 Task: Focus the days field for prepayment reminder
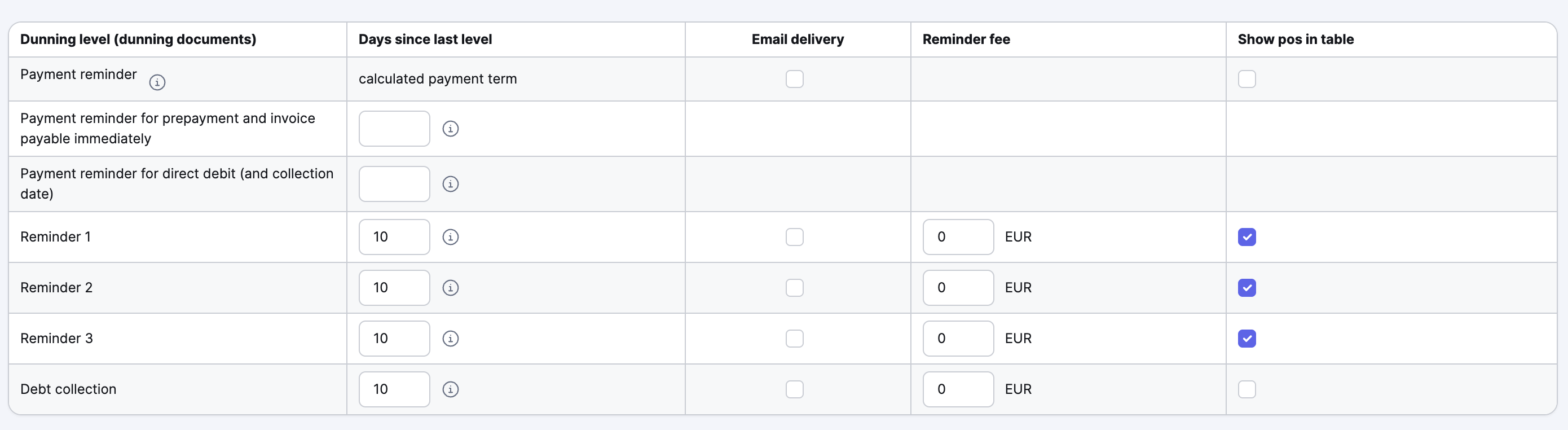[394, 129]
